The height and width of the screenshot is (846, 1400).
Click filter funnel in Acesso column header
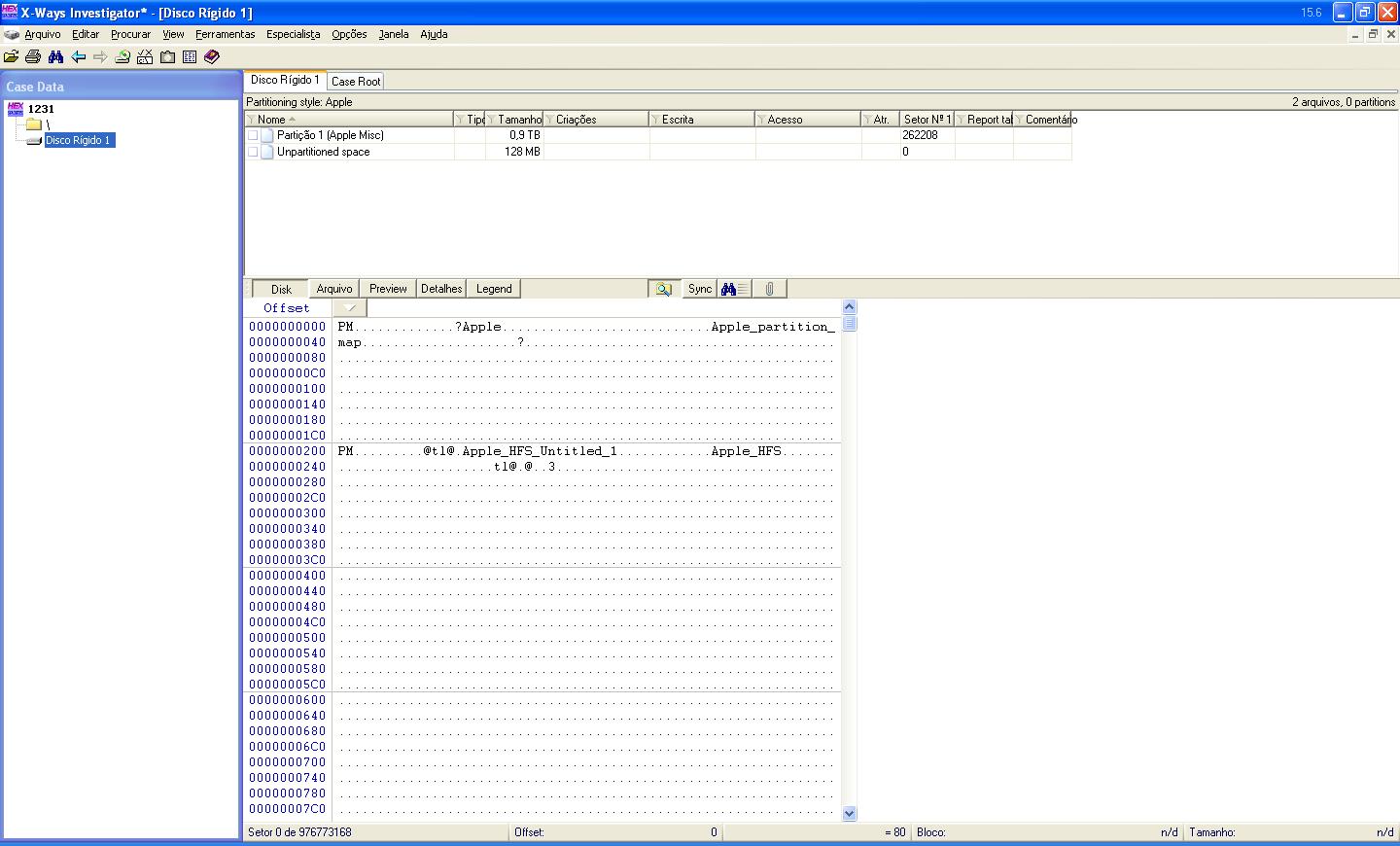click(761, 120)
